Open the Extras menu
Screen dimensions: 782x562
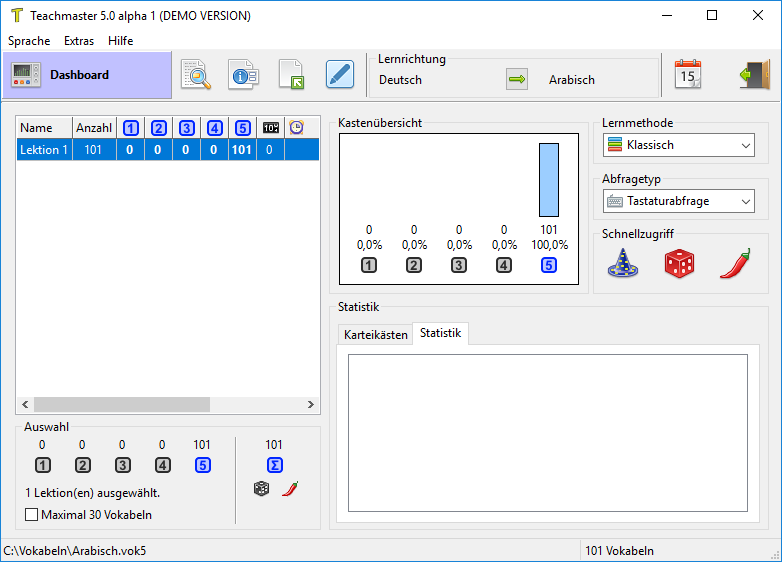[x=79, y=41]
